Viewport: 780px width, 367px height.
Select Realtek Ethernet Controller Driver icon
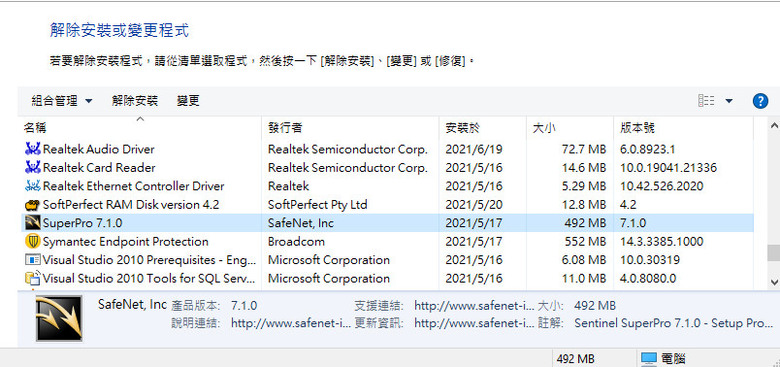point(32,186)
